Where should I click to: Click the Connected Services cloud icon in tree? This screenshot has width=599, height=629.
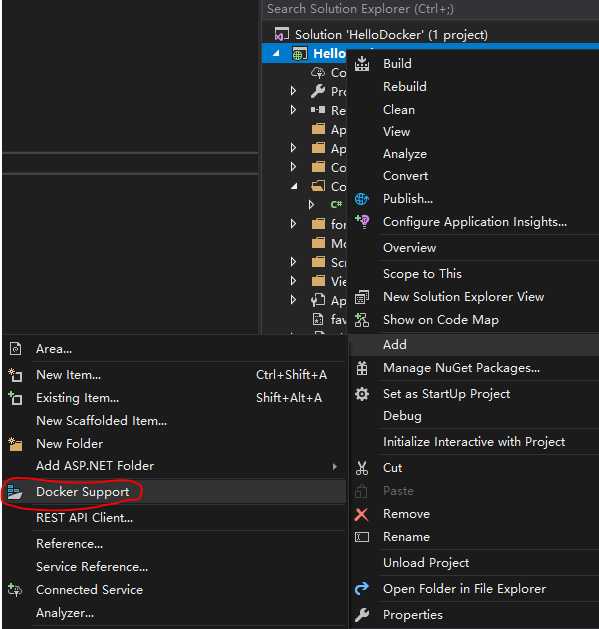(318, 73)
